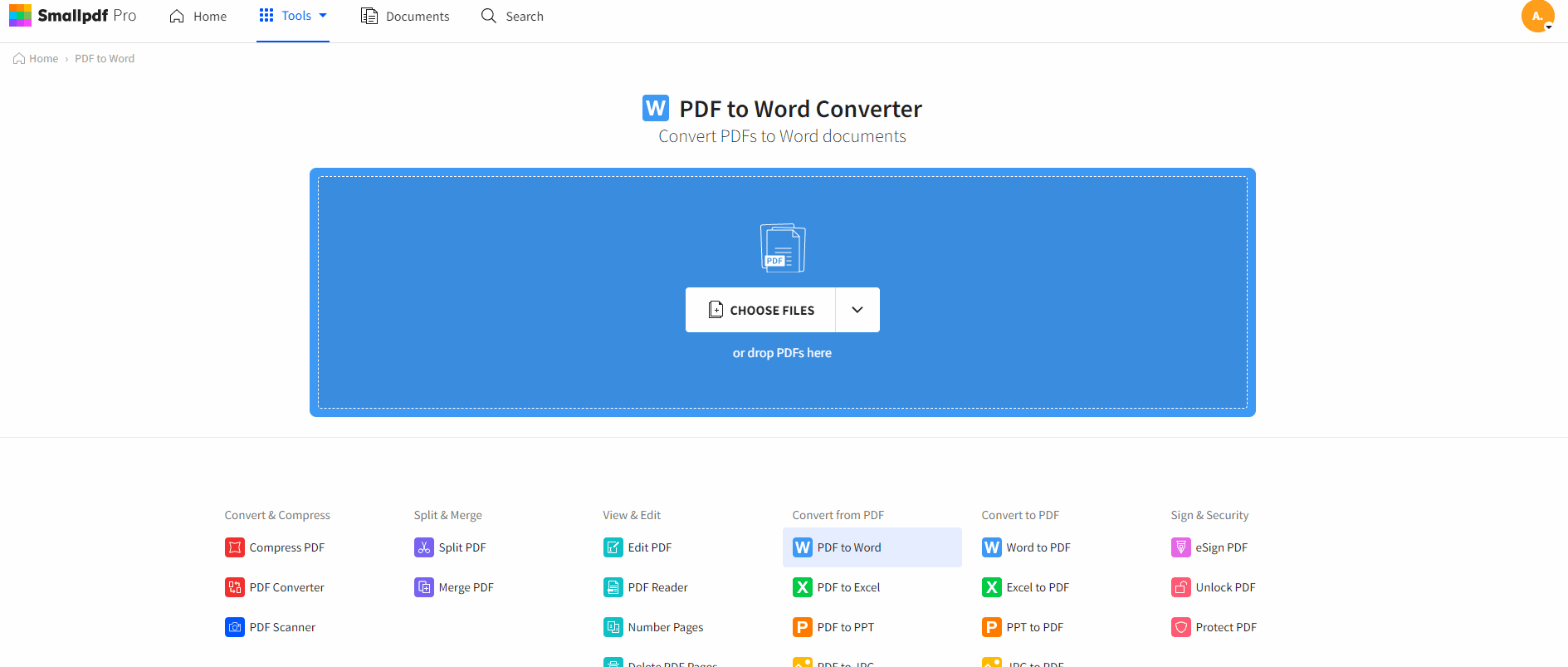The height and width of the screenshot is (667, 1568).
Task: Click the Convert from PDF heading
Action: pos(838,515)
